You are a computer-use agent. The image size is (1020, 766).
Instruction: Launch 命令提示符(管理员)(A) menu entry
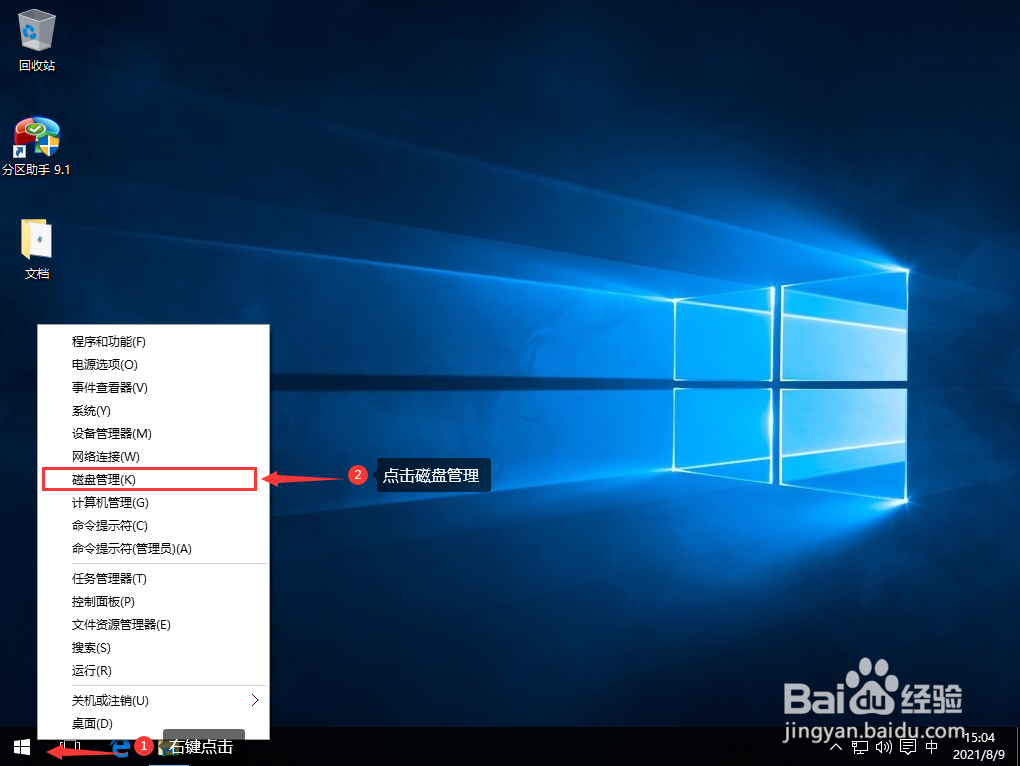(x=154, y=549)
